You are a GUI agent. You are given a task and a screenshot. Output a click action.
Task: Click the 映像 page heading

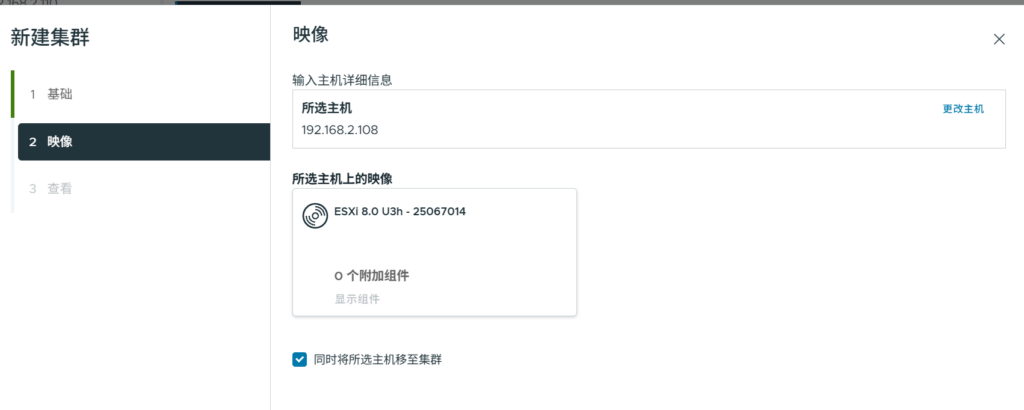click(x=311, y=35)
